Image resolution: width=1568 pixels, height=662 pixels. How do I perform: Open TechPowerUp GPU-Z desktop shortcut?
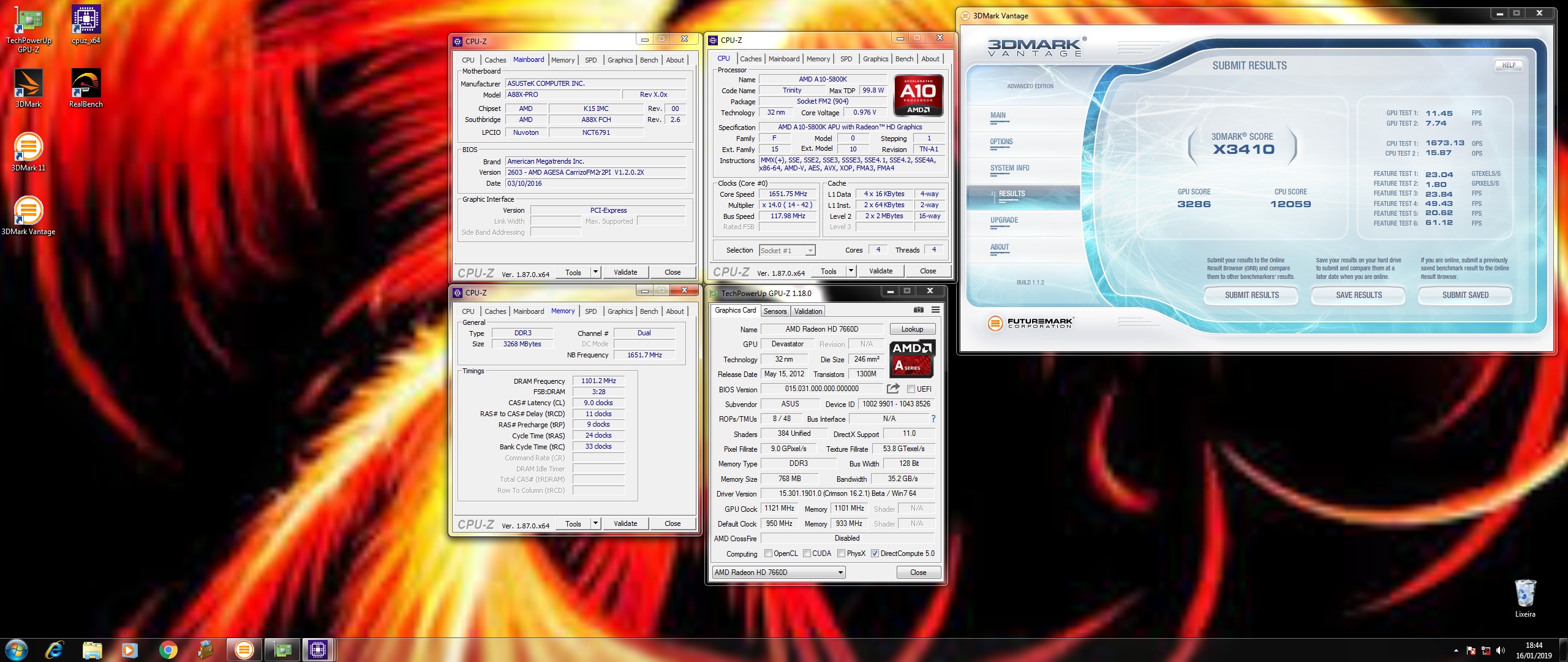pos(28,29)
